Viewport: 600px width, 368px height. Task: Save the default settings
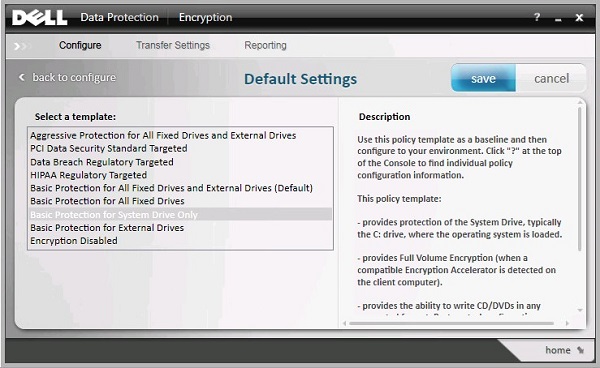coord(483,78)
